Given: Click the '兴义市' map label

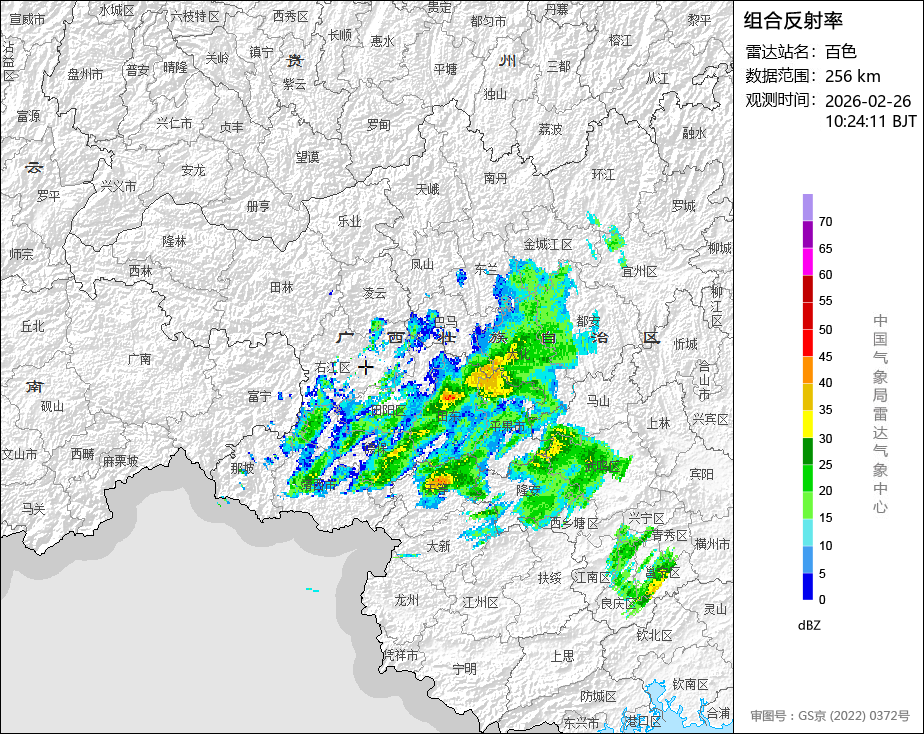Looking at the screenshot, I should 118,186.
